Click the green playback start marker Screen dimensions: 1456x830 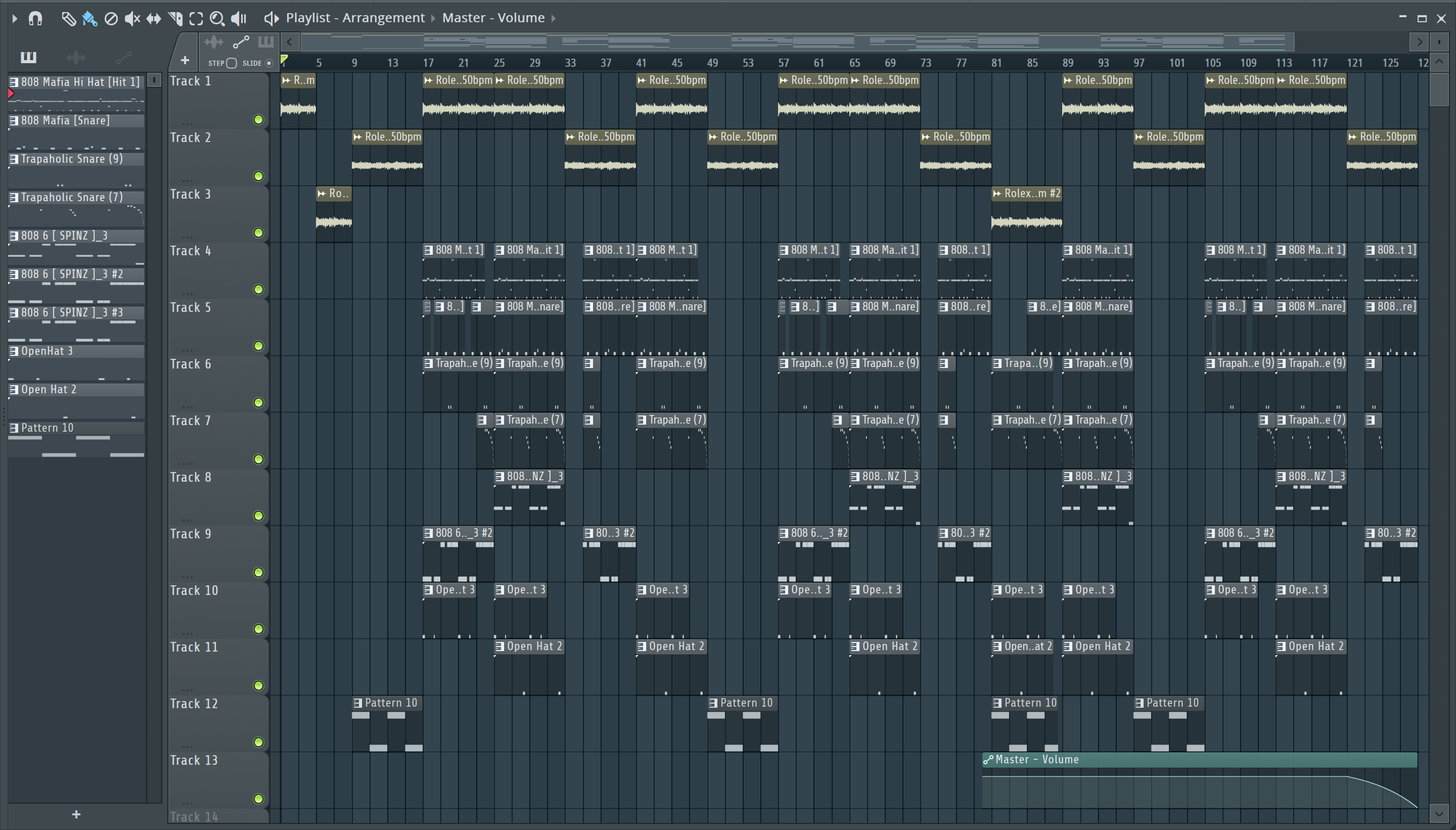[284, 60]
